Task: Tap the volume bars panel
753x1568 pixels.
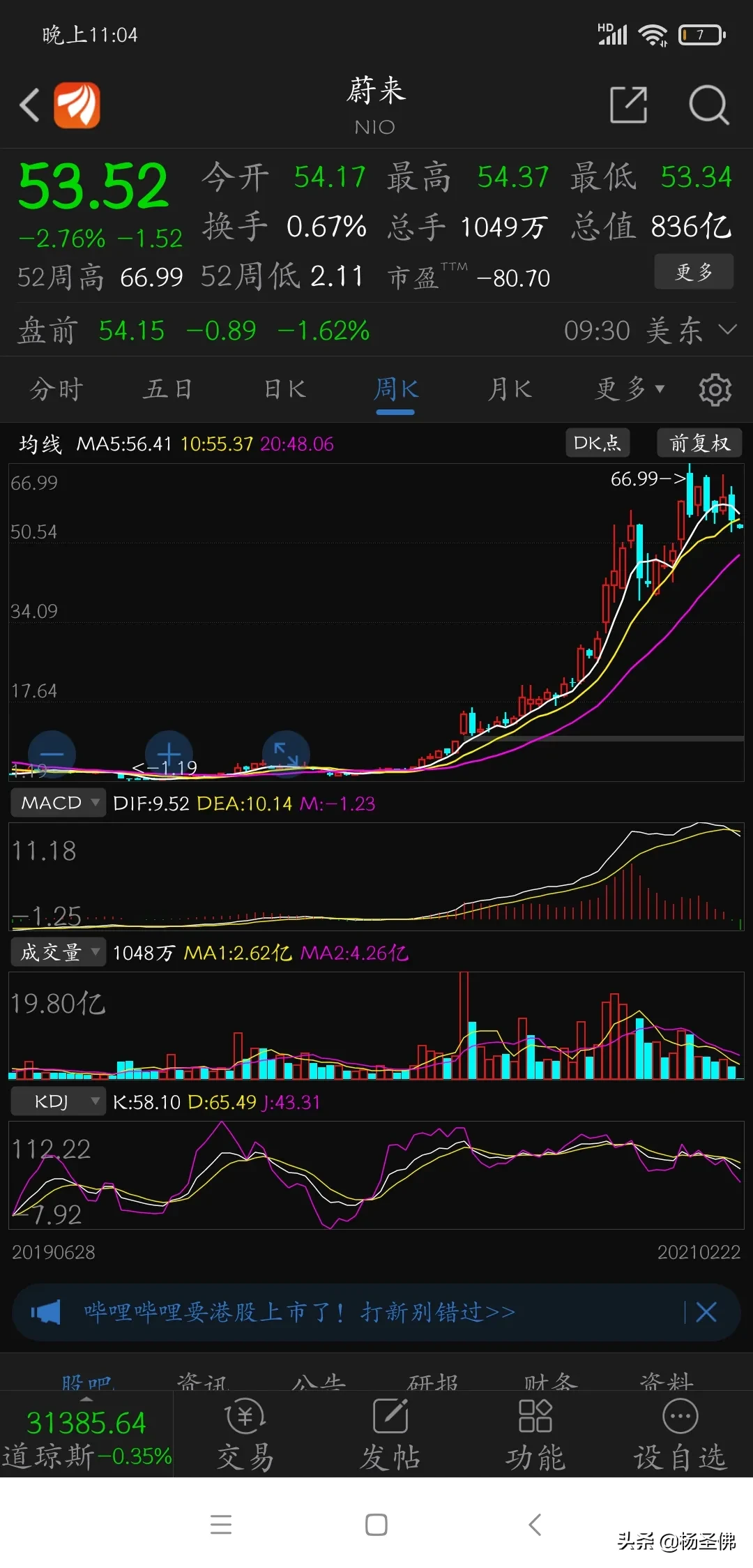Action: [x=376, y=1025]
